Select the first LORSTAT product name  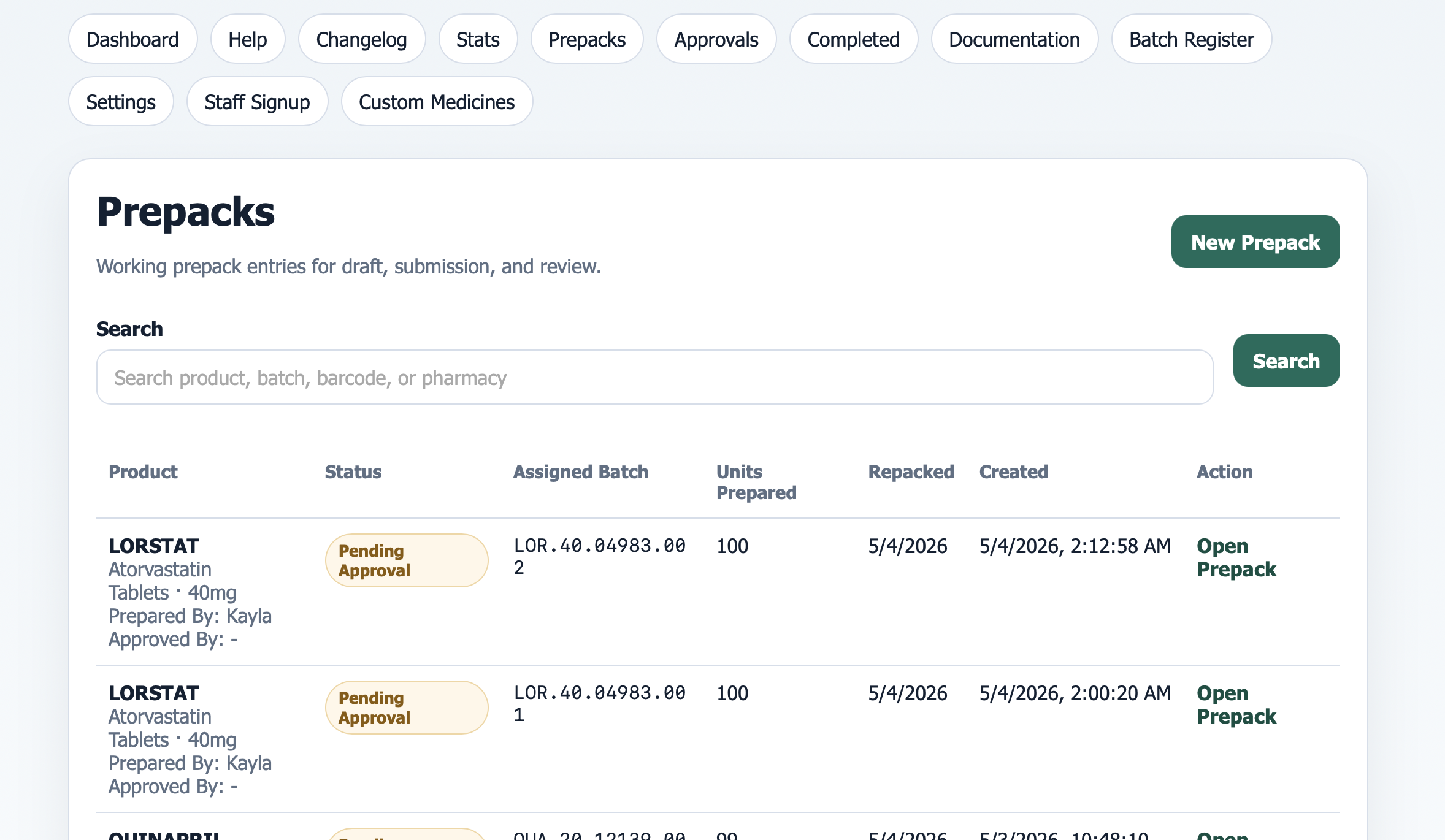coord(153,546)
